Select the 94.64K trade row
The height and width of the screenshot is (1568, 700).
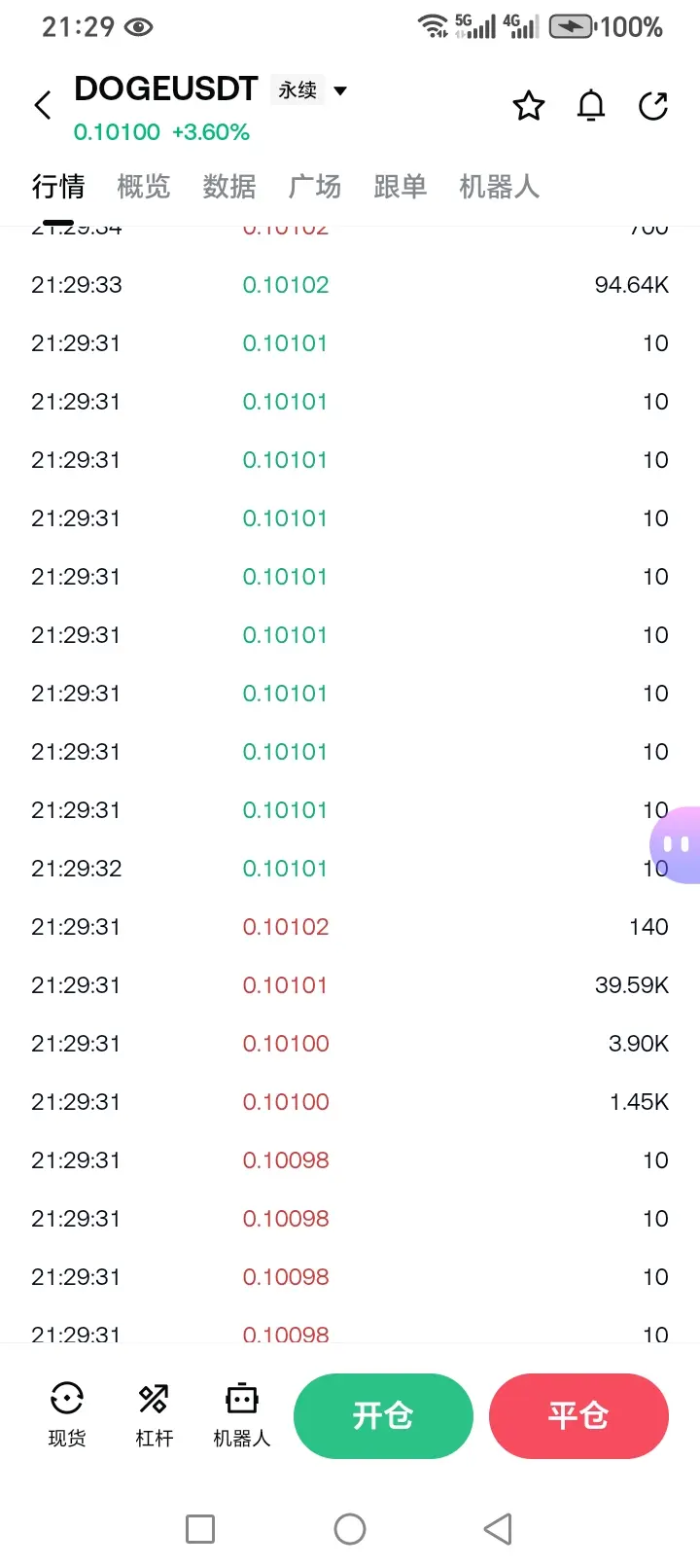click(x=350, y=285)
